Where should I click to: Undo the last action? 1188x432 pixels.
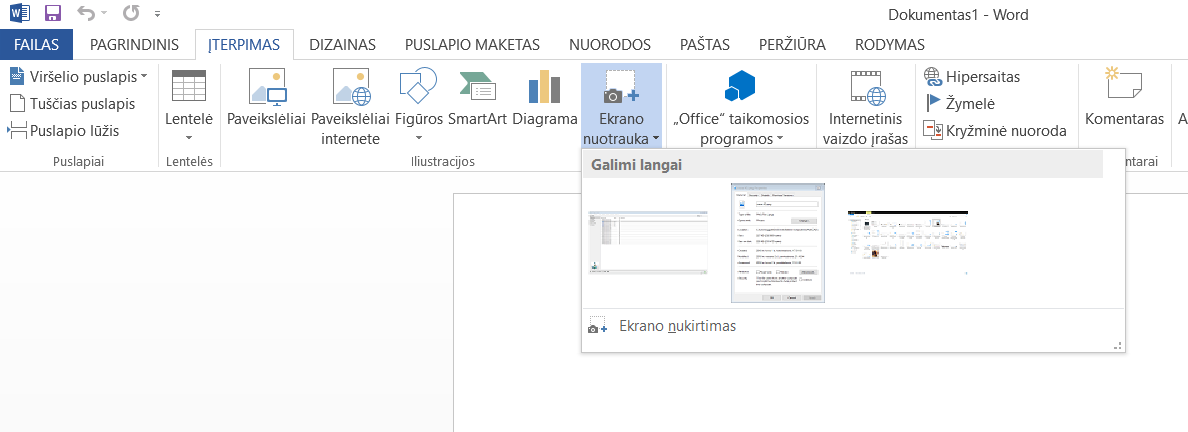pyautogui.click(x=87, y=13)
